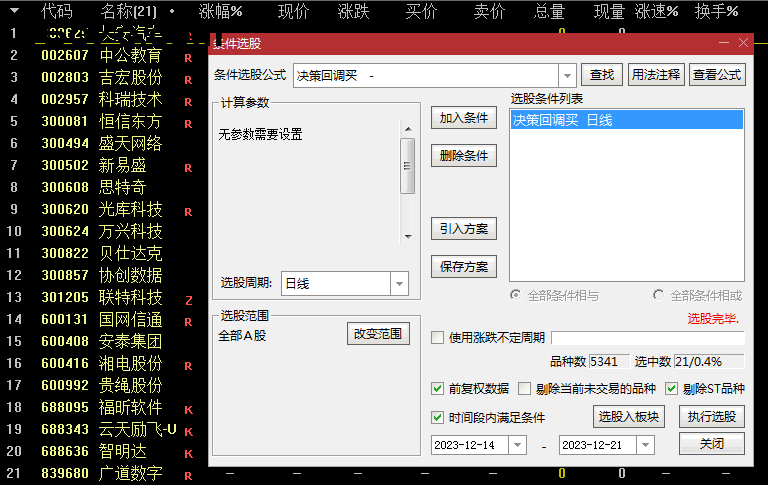This screenshot has width=768, height=485.
Task: Open the column list menu triangle at header
Action: [14, 10]
